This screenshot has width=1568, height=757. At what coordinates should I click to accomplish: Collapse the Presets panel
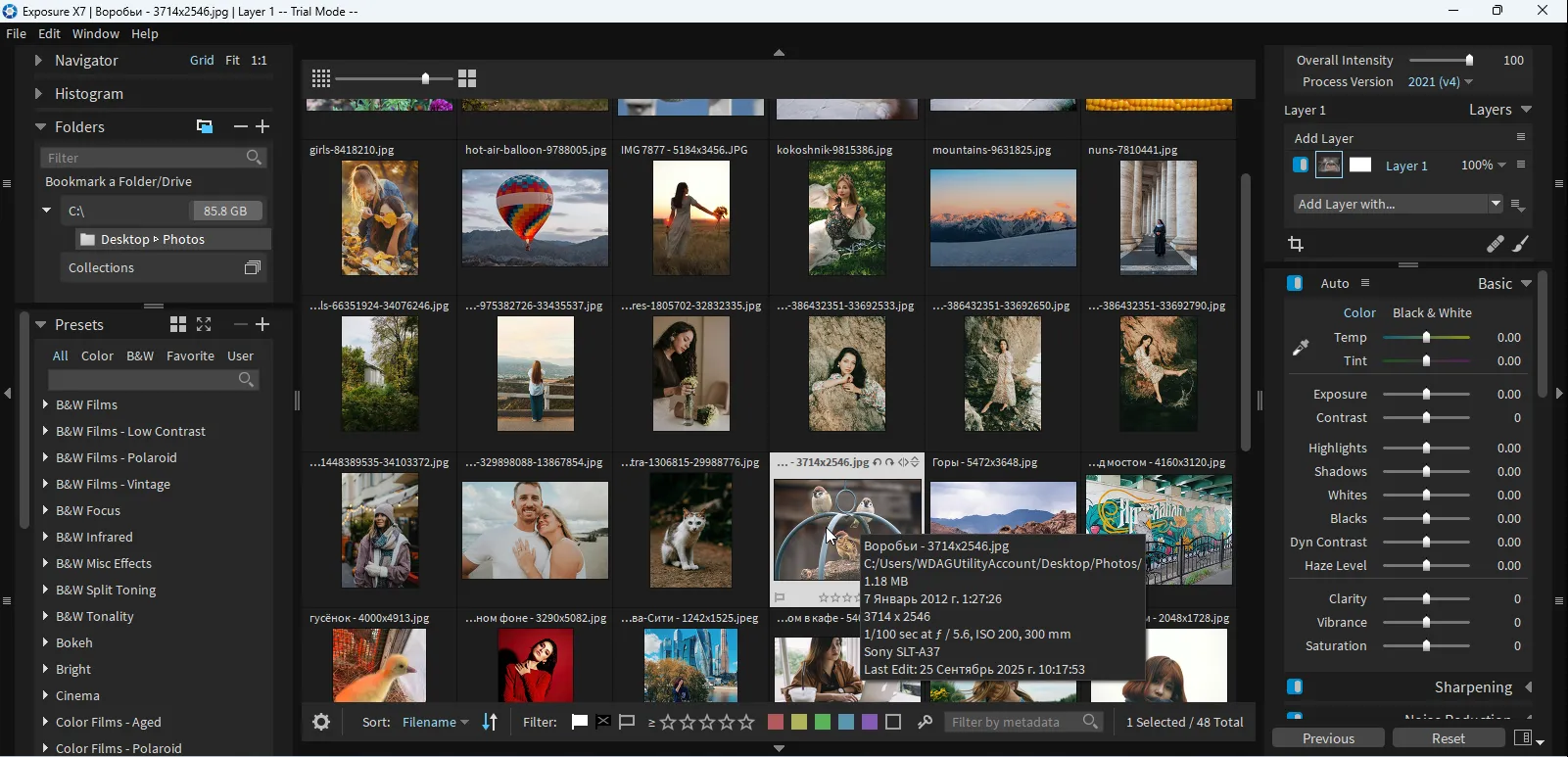coord(40,324)
